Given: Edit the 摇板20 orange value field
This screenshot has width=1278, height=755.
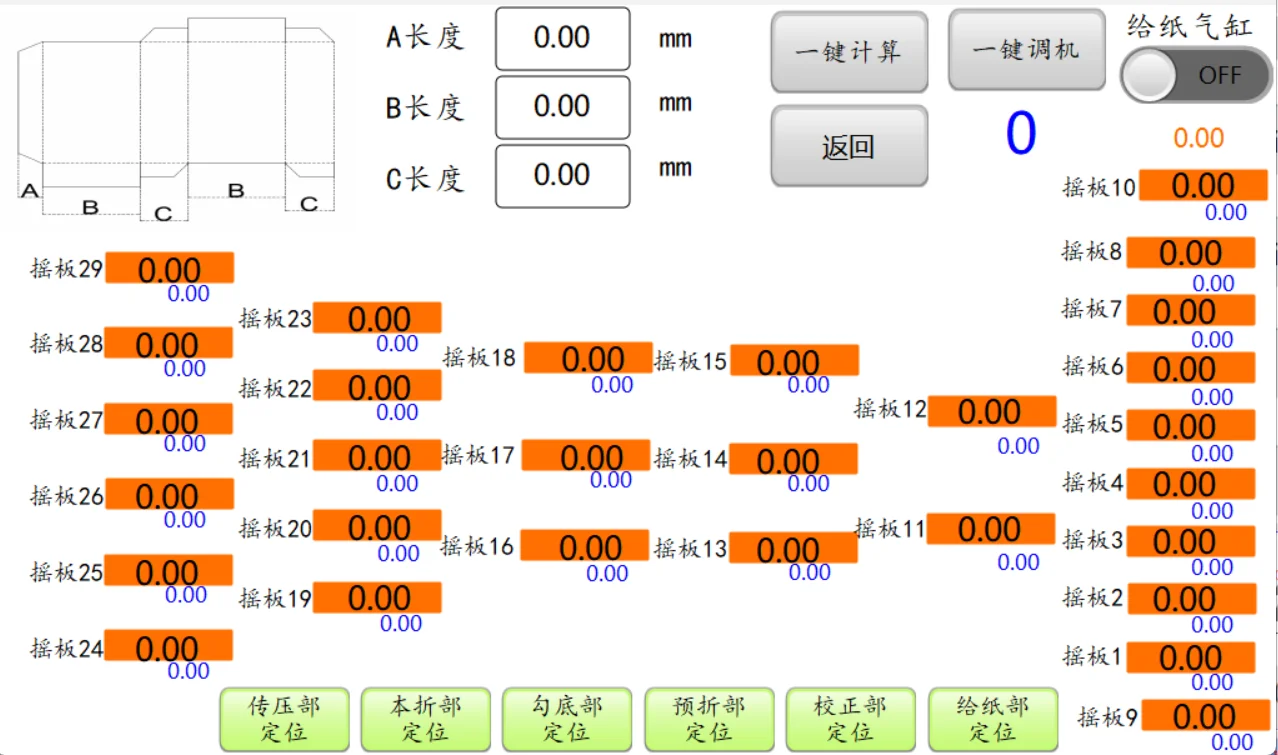Looking at the screenshot, I should pos(378,526).
